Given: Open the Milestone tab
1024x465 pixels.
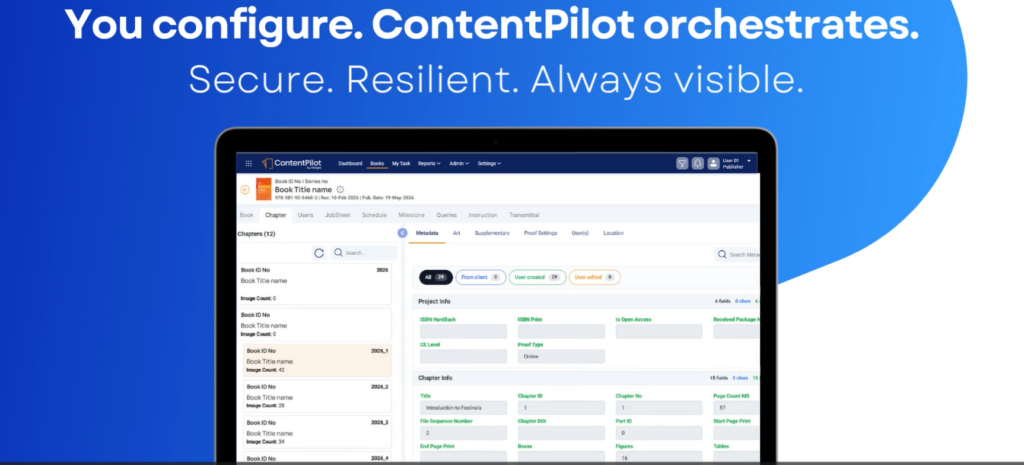Looking at the screenshot, I should [x=411, y=215].
